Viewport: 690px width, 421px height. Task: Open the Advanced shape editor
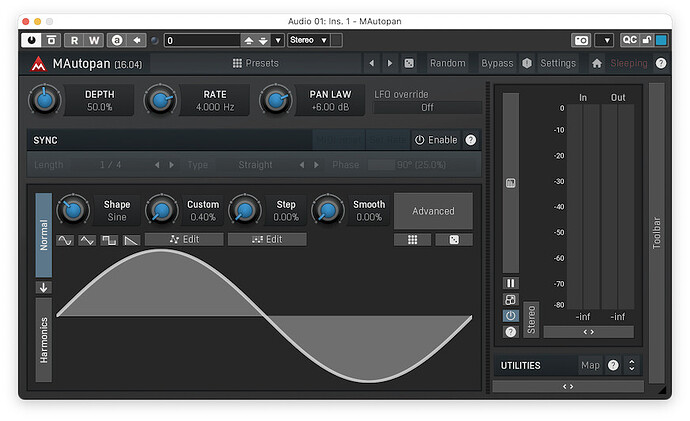coord(433,211)
